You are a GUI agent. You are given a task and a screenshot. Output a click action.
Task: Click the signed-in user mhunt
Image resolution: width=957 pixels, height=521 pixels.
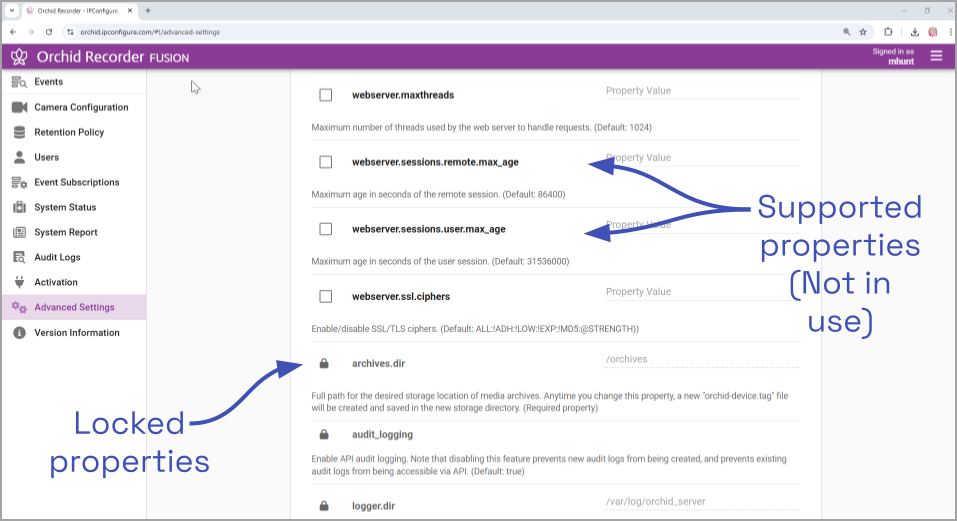click(x=901, y=62)
